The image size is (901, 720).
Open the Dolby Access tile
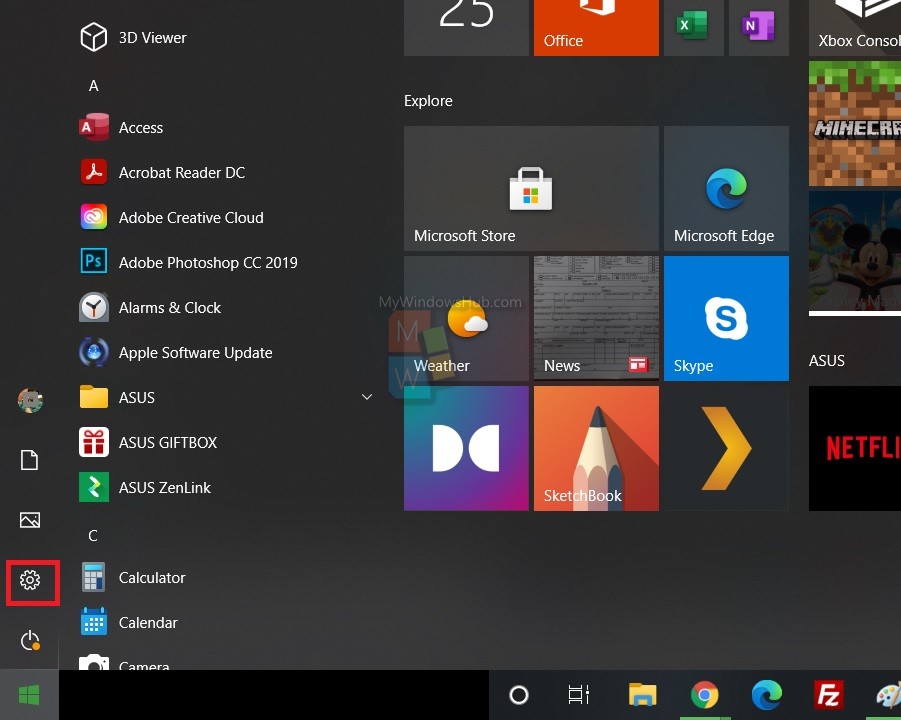[466, 448]
